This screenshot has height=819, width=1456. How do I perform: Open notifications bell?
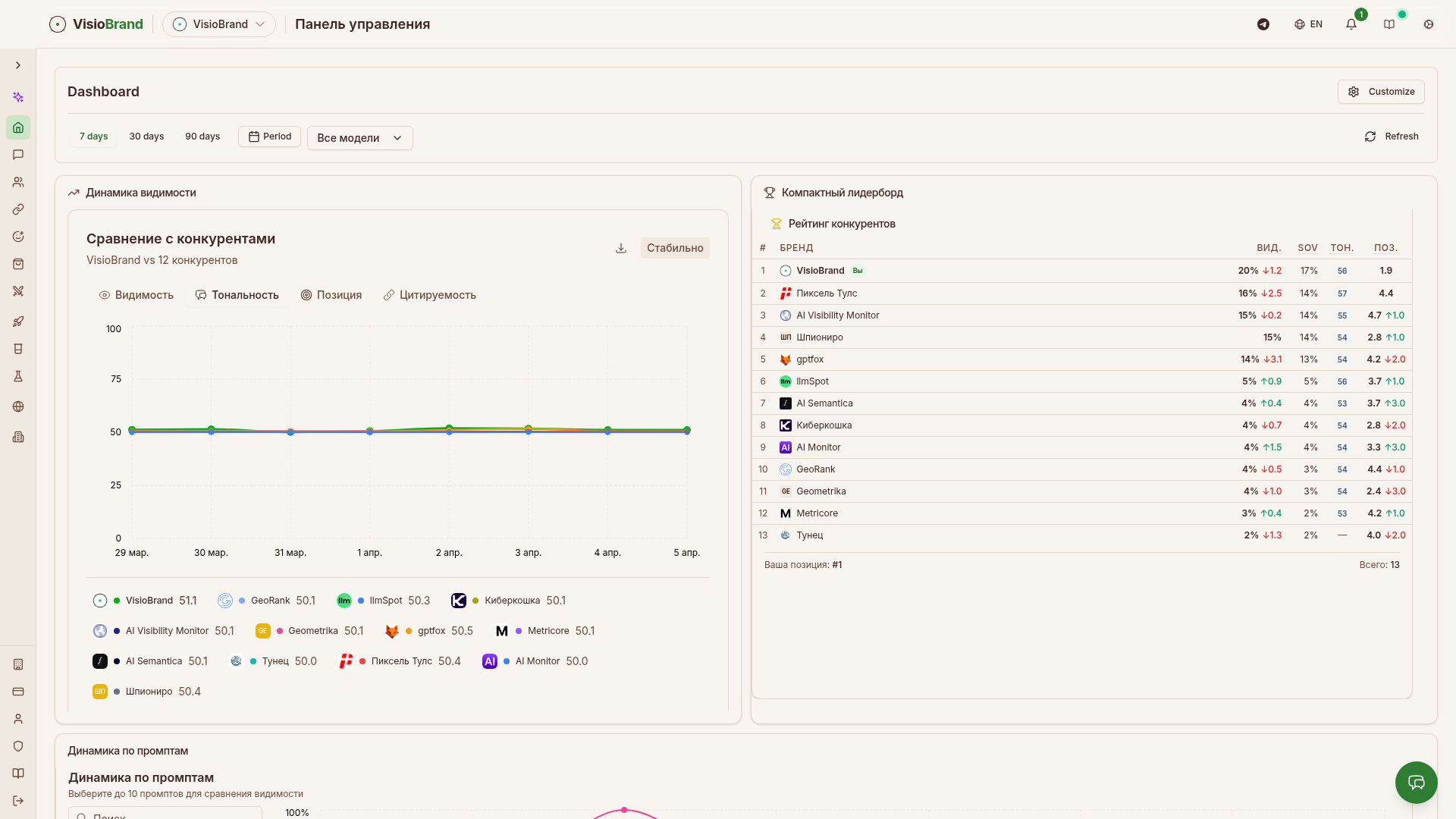pos(1351,24)
